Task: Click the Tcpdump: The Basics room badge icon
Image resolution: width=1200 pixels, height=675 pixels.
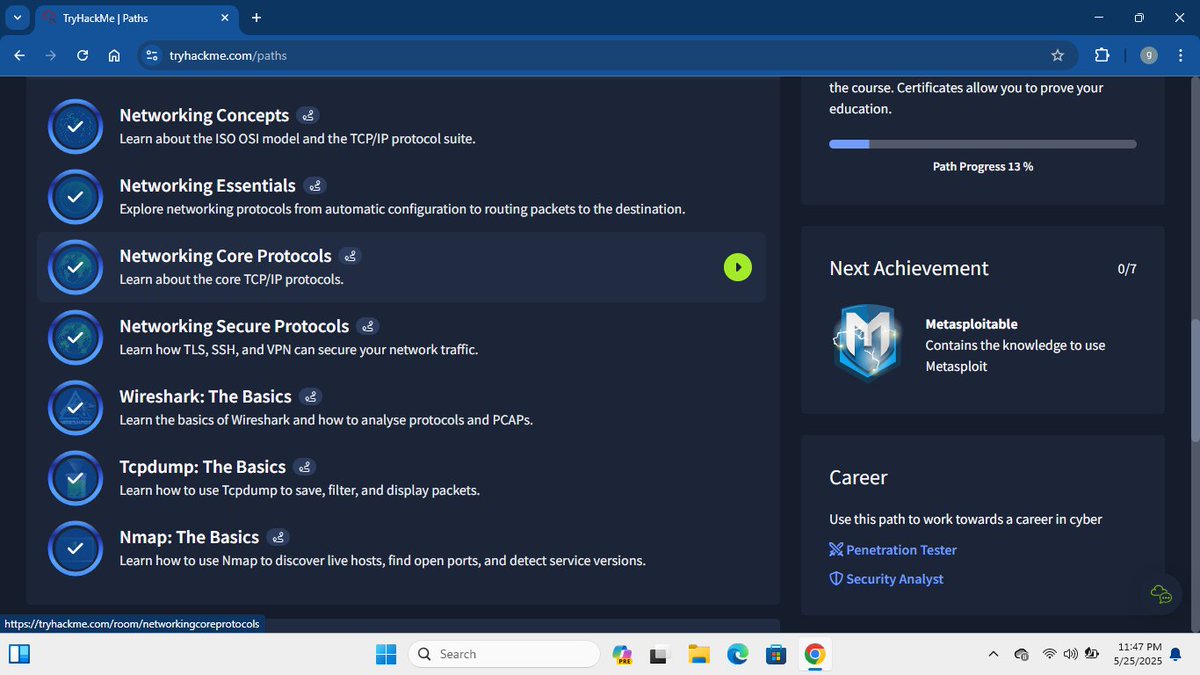Action: [x=76, y=478]
